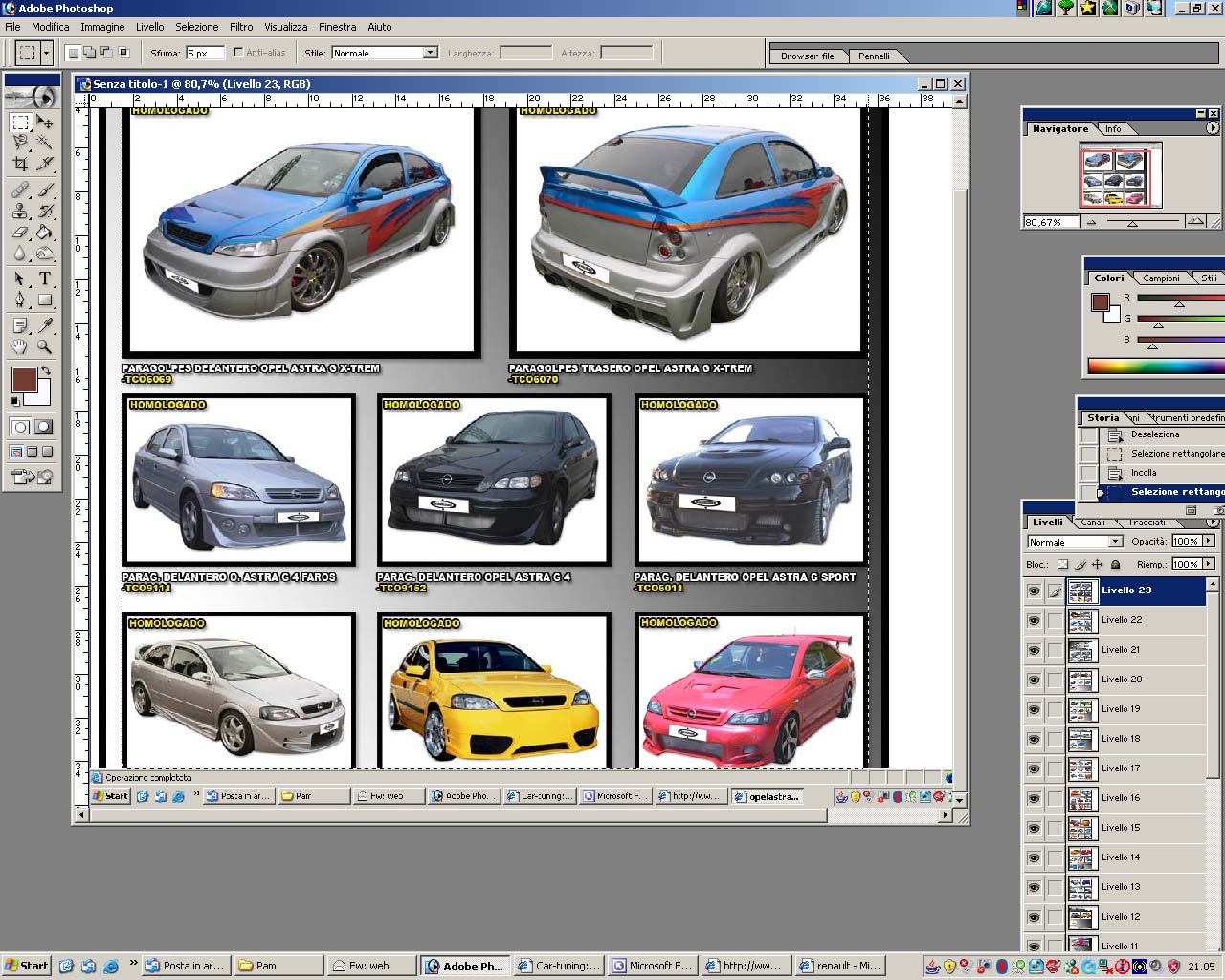Swap foreground and background colors
This screenshot has height=980, width=1225.
[46, 371]
